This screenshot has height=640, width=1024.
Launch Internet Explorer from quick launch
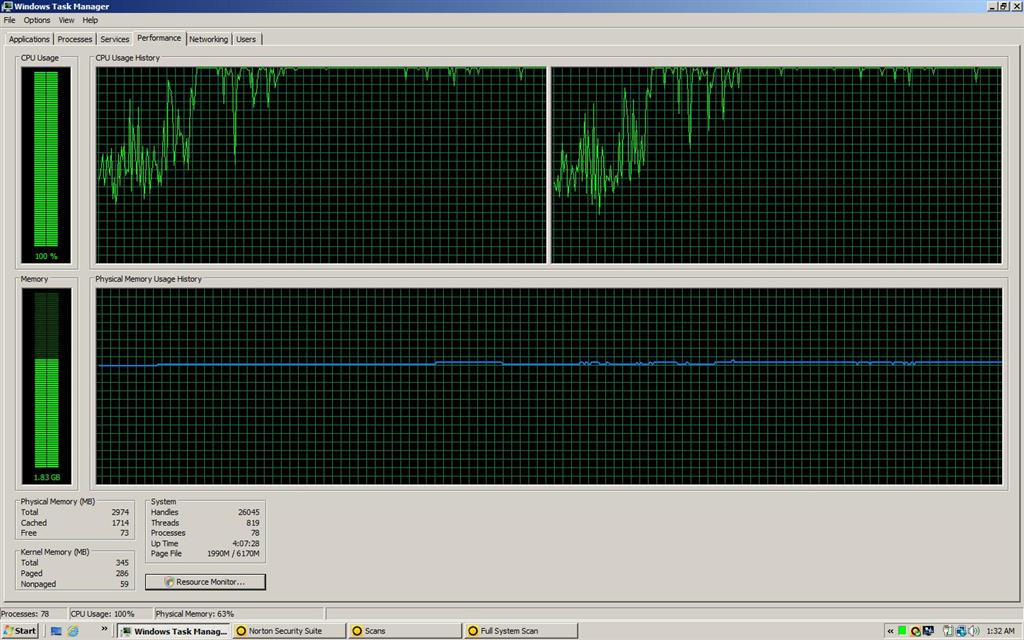pyautogui.click(x=73, y=631)
